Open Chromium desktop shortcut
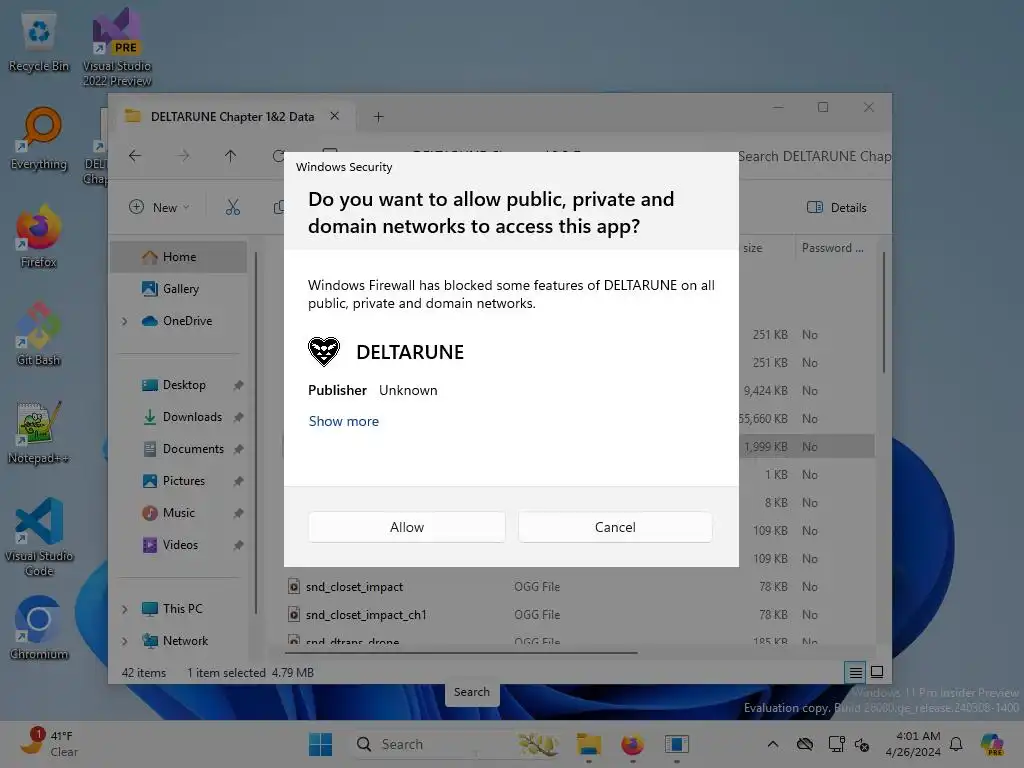1024x768 pixels. (39, 628)
